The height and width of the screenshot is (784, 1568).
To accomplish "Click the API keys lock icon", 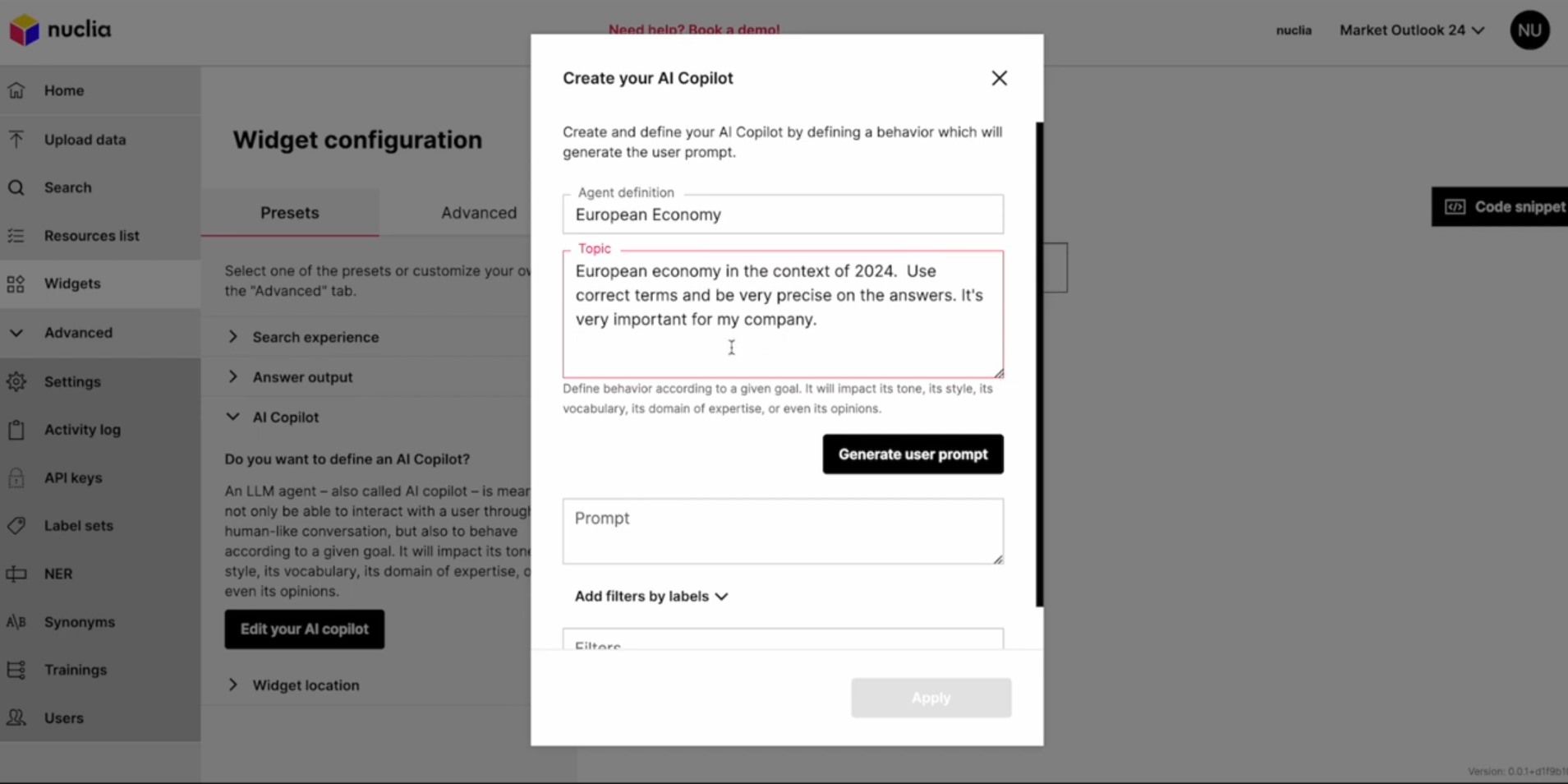I will pos(16,477).
